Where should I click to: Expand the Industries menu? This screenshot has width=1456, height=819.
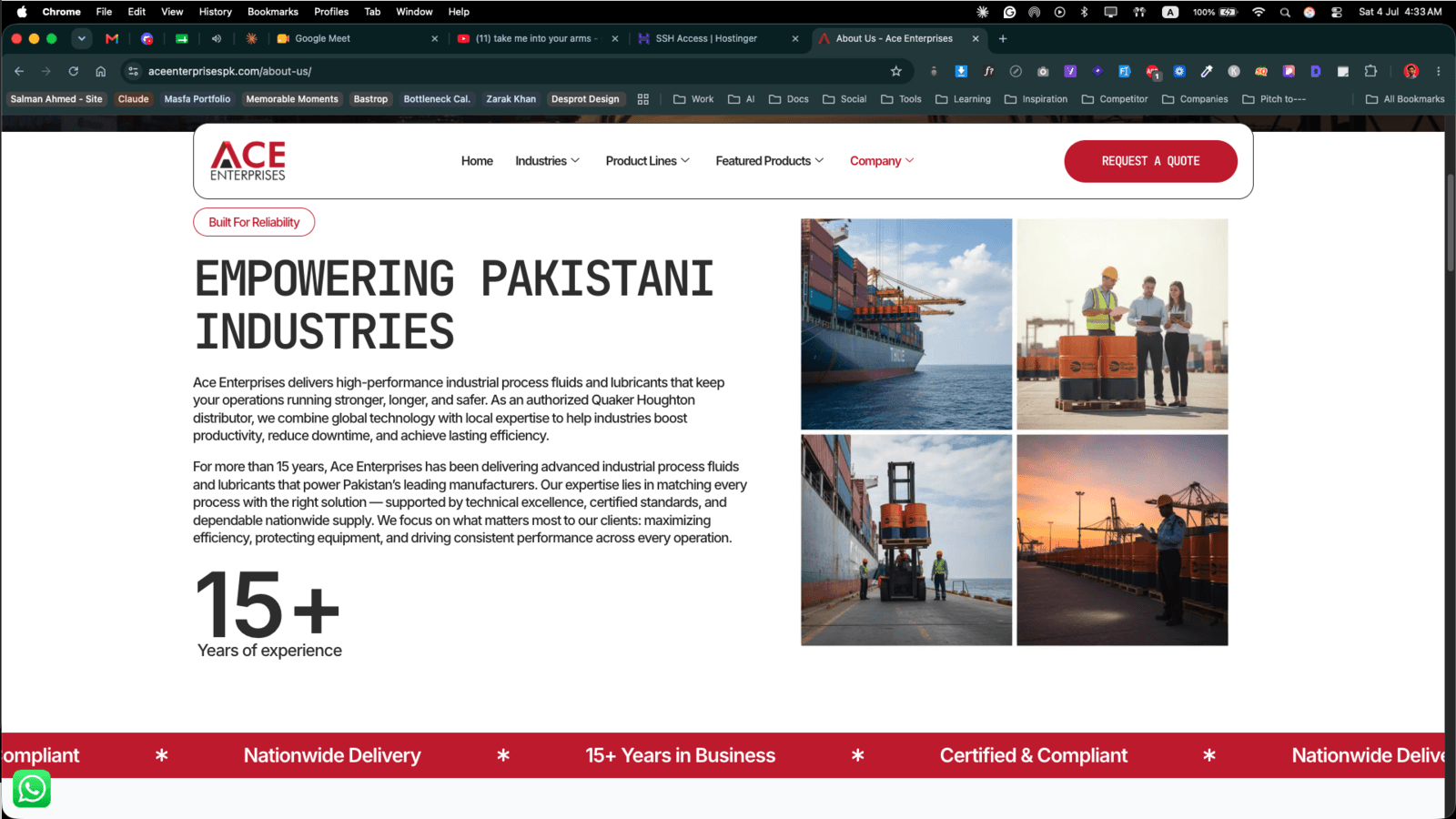point(547,161)
